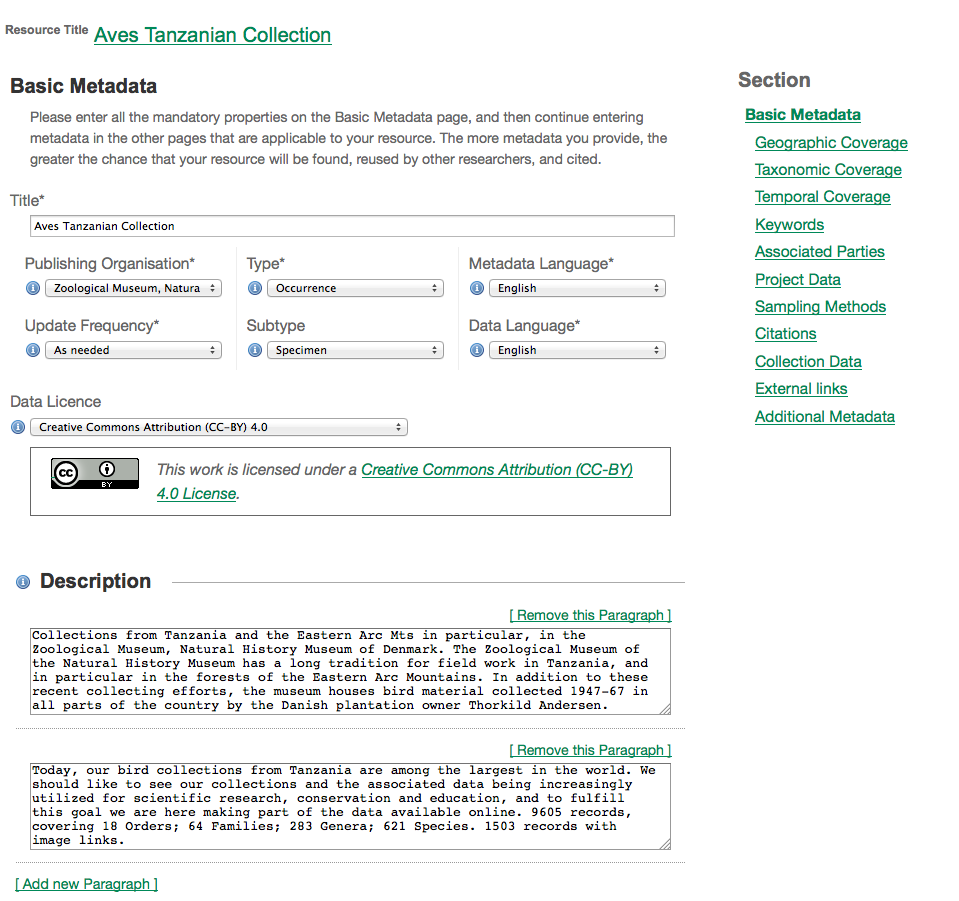
Task: Remove the first description paragraph
Action: tap(590, 615)
